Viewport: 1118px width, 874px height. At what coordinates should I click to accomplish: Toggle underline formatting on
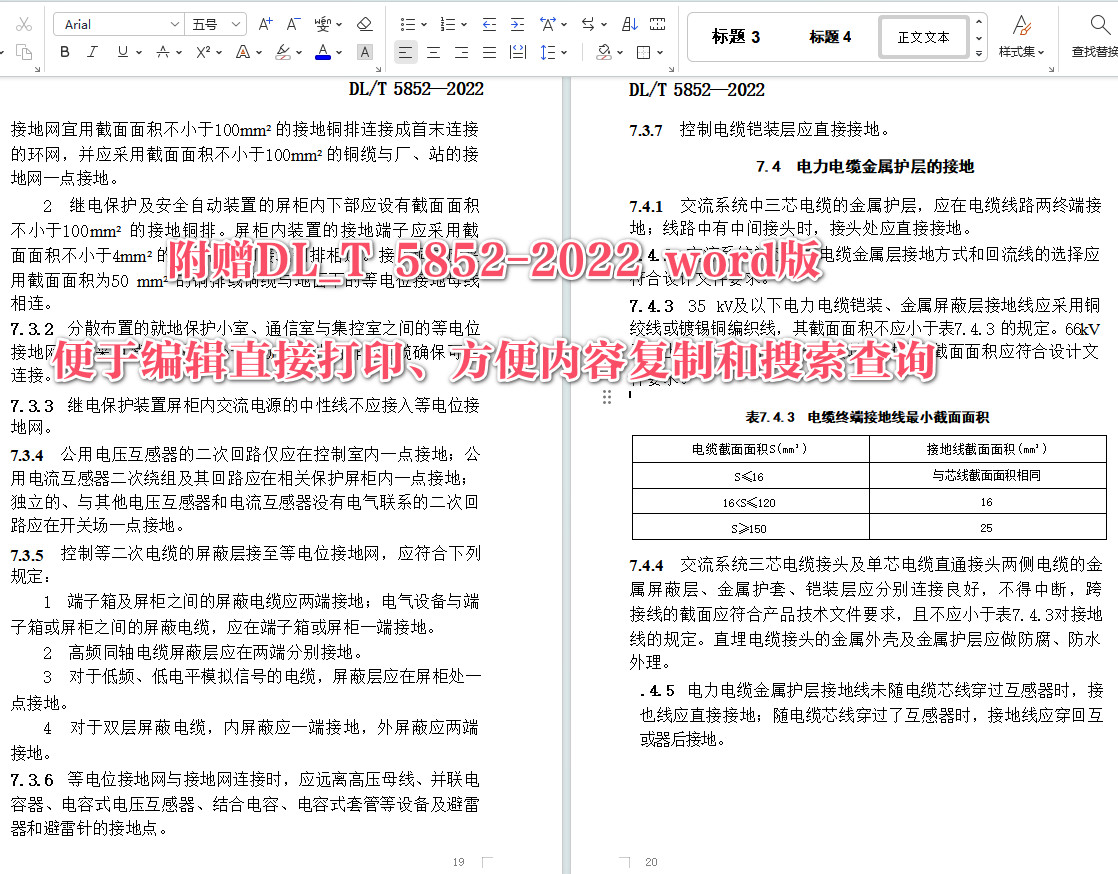pyautogui.click(x=121, y=52)
